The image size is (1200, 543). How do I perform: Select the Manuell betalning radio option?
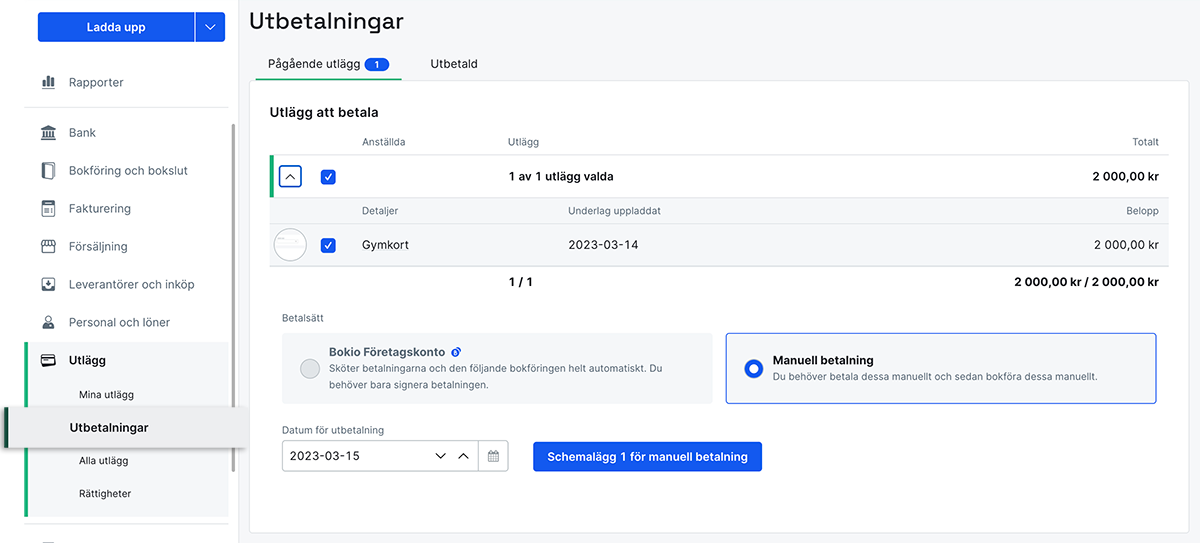(754, 368)
